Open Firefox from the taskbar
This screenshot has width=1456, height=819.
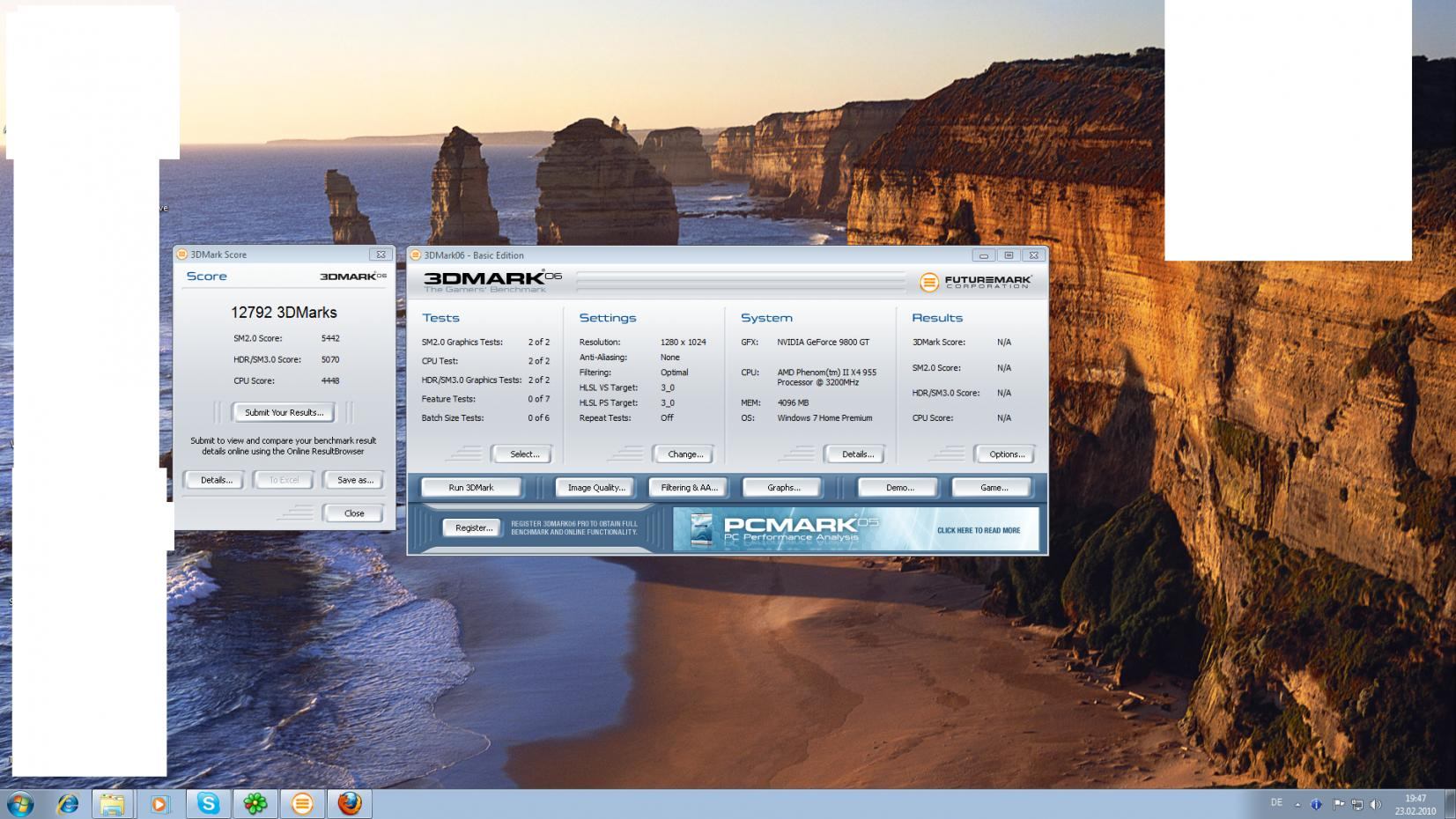(350, 804)
